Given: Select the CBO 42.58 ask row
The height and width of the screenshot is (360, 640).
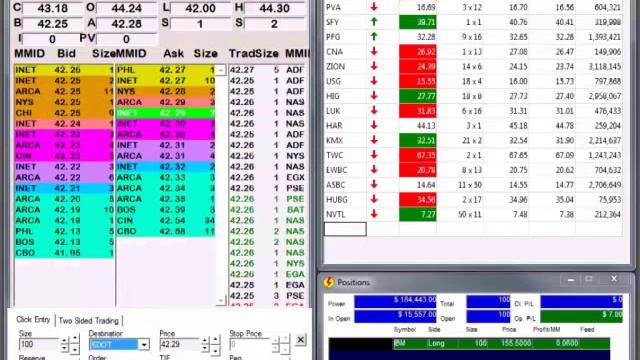Looking at the screenshot, I should (165, 231).
